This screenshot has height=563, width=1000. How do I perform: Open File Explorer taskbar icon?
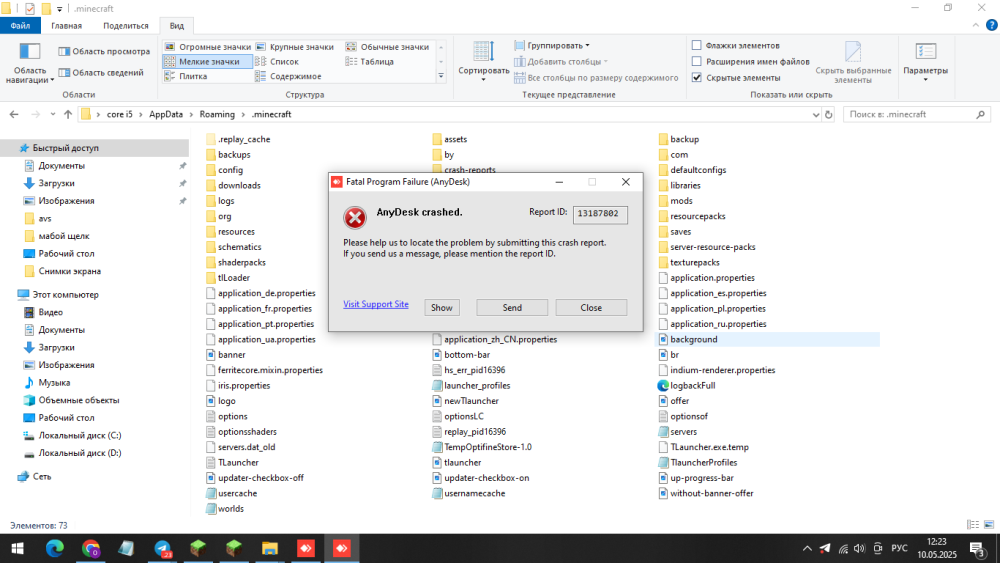[x=270, y=548]
